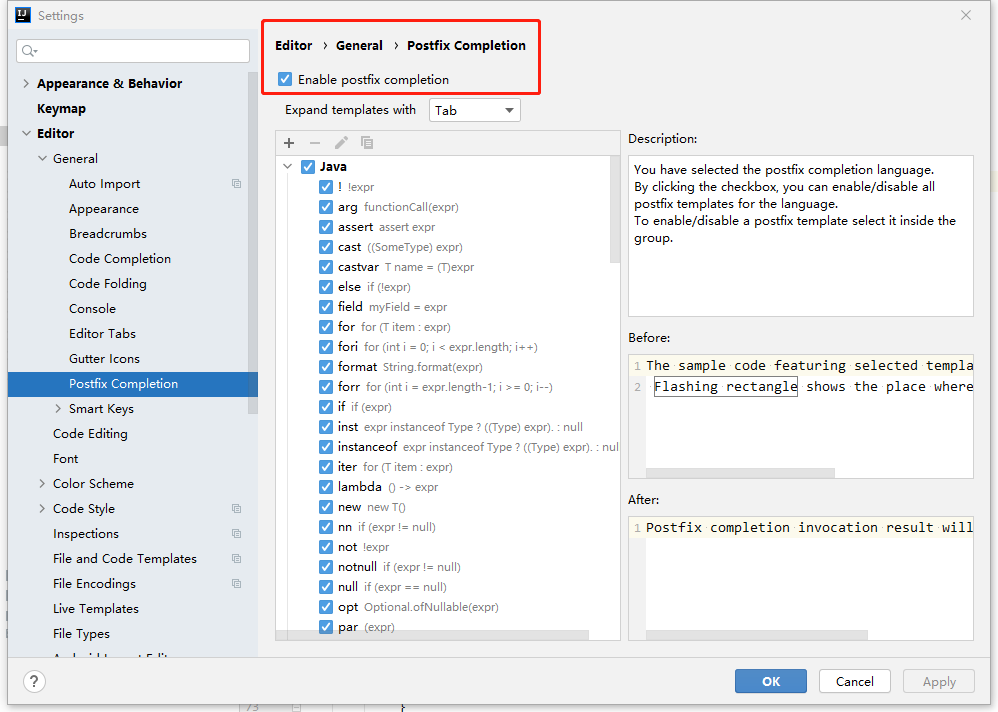Expand the Smart Keys settings node
This screenshot has width=998, height=712.
[x=59, y=409]
